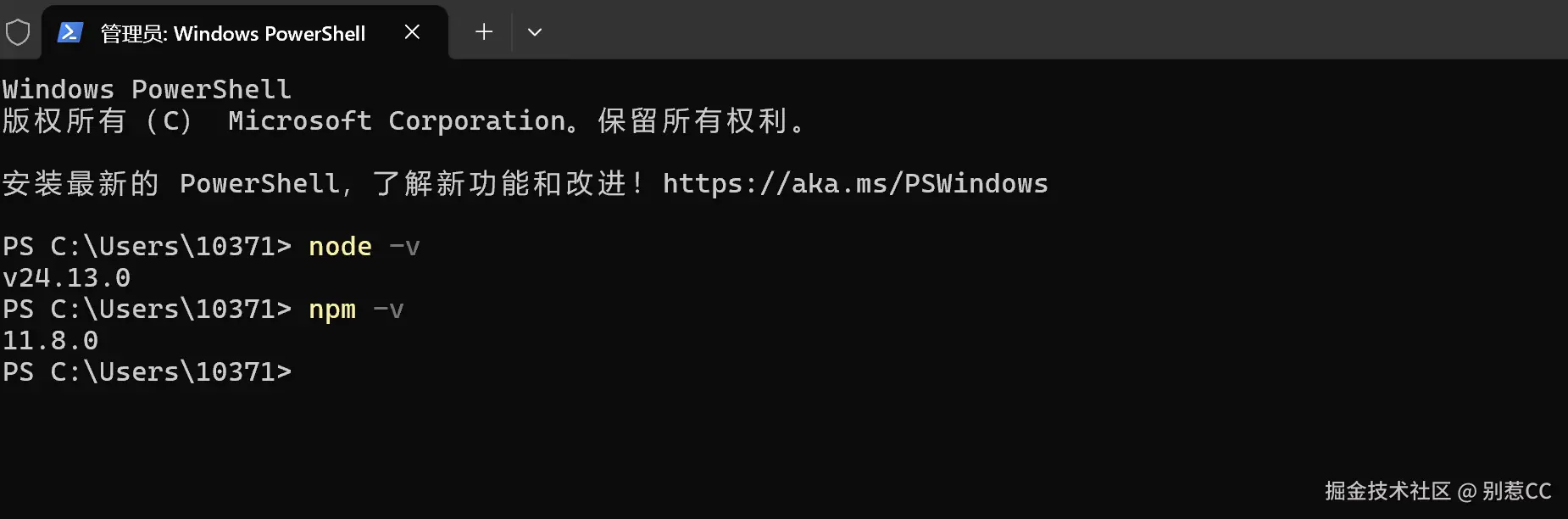Click the "Windows PowerShell" header line
This screenshot has height=519, width=1568.
tap(147, 89)
